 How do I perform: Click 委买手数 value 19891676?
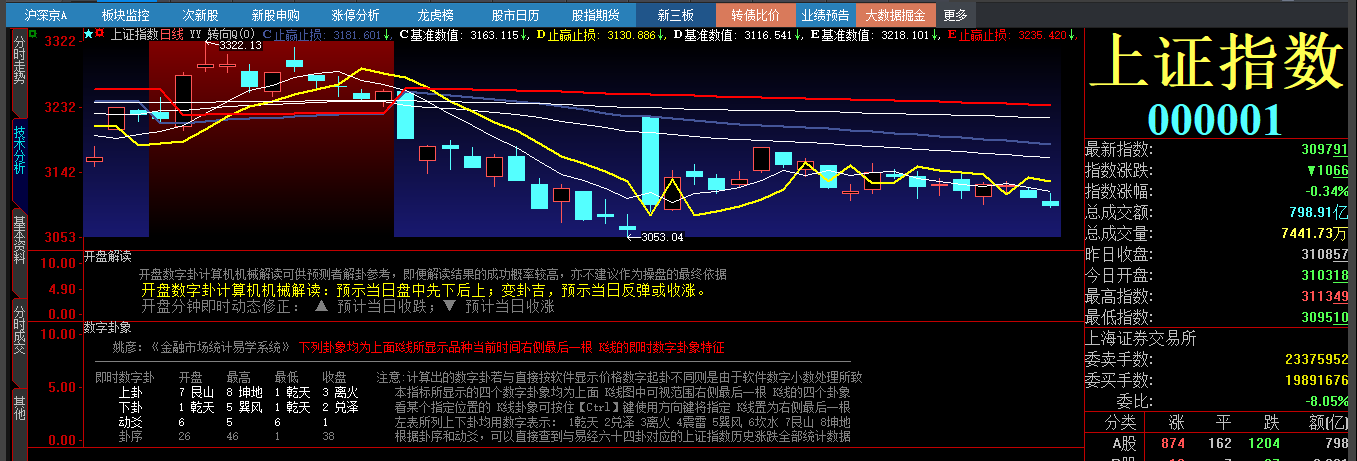[x=1317, y=380]
